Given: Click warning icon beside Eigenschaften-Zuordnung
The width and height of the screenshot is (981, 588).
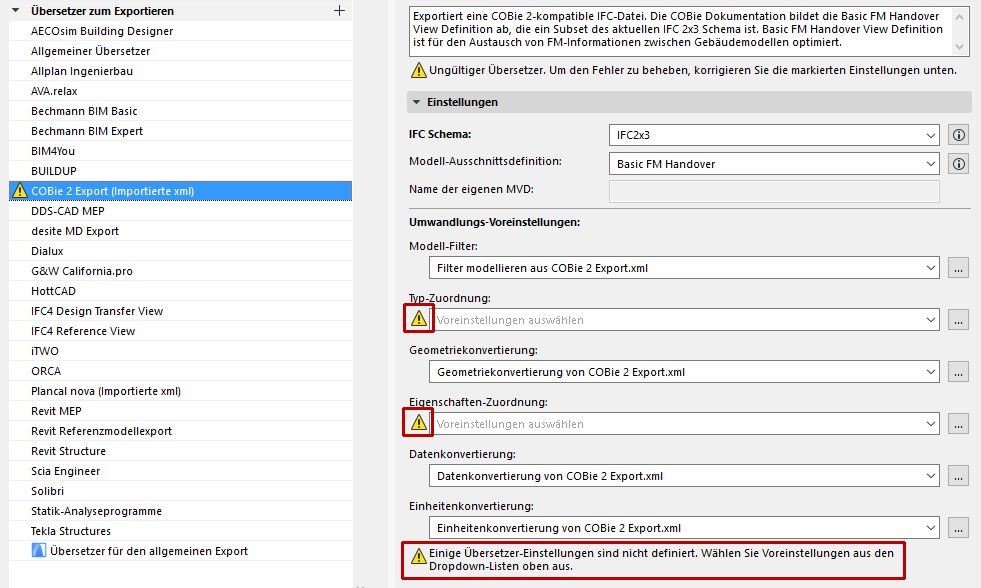Looking at the screenshot, I should (x=417, y=422).
